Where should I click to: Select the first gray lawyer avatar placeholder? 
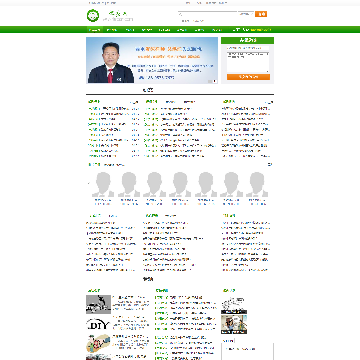(103, 184)
